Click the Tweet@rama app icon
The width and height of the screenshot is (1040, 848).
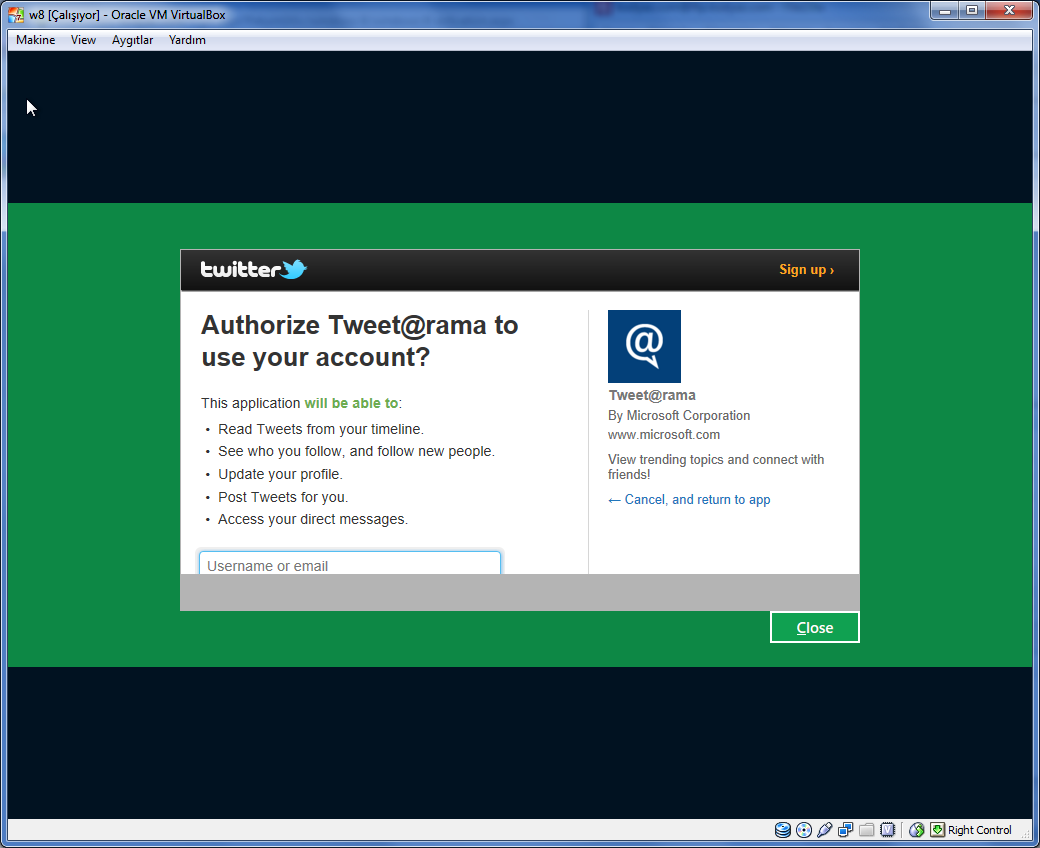(x=644, y=346)
